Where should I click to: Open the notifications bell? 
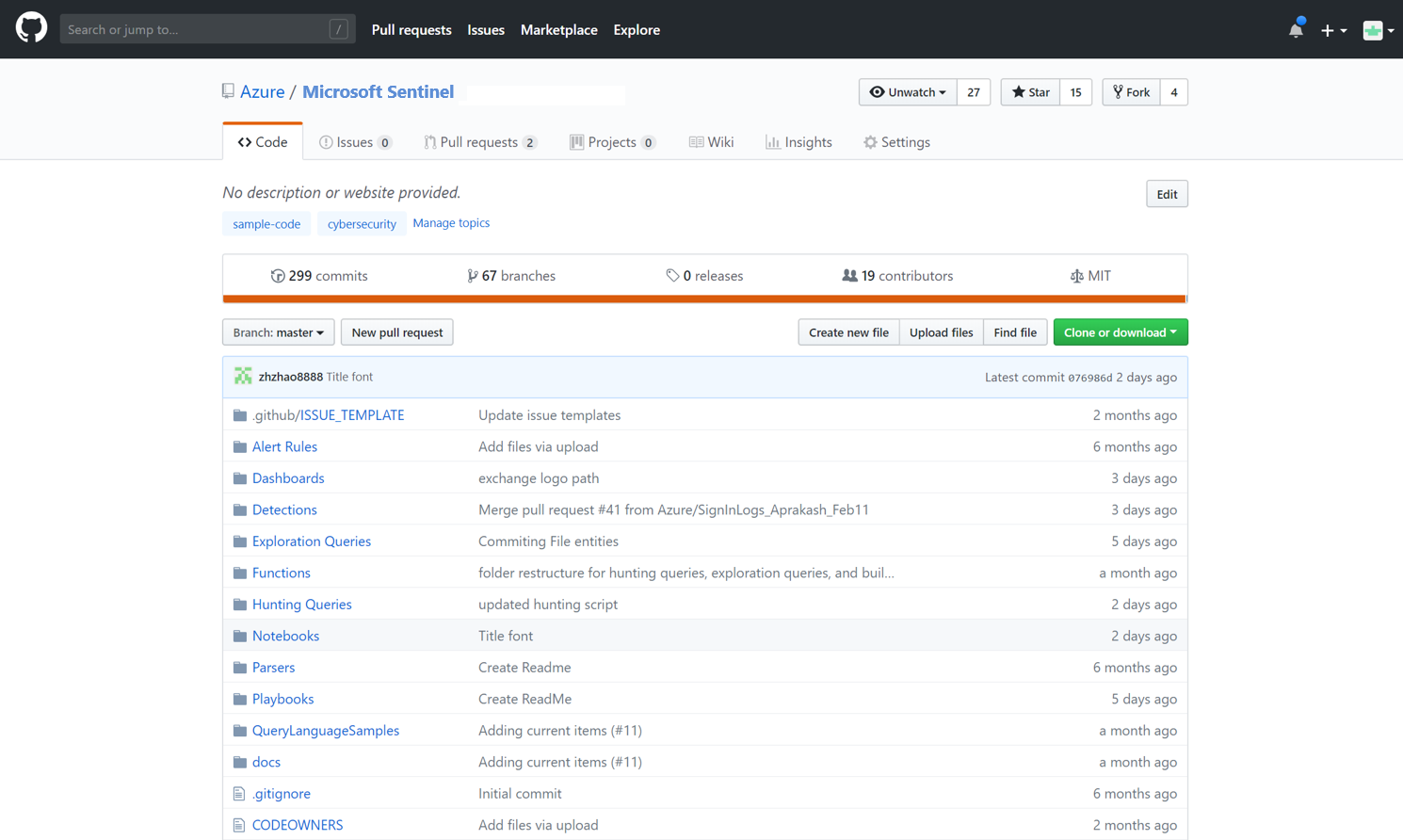[1296, 29]
